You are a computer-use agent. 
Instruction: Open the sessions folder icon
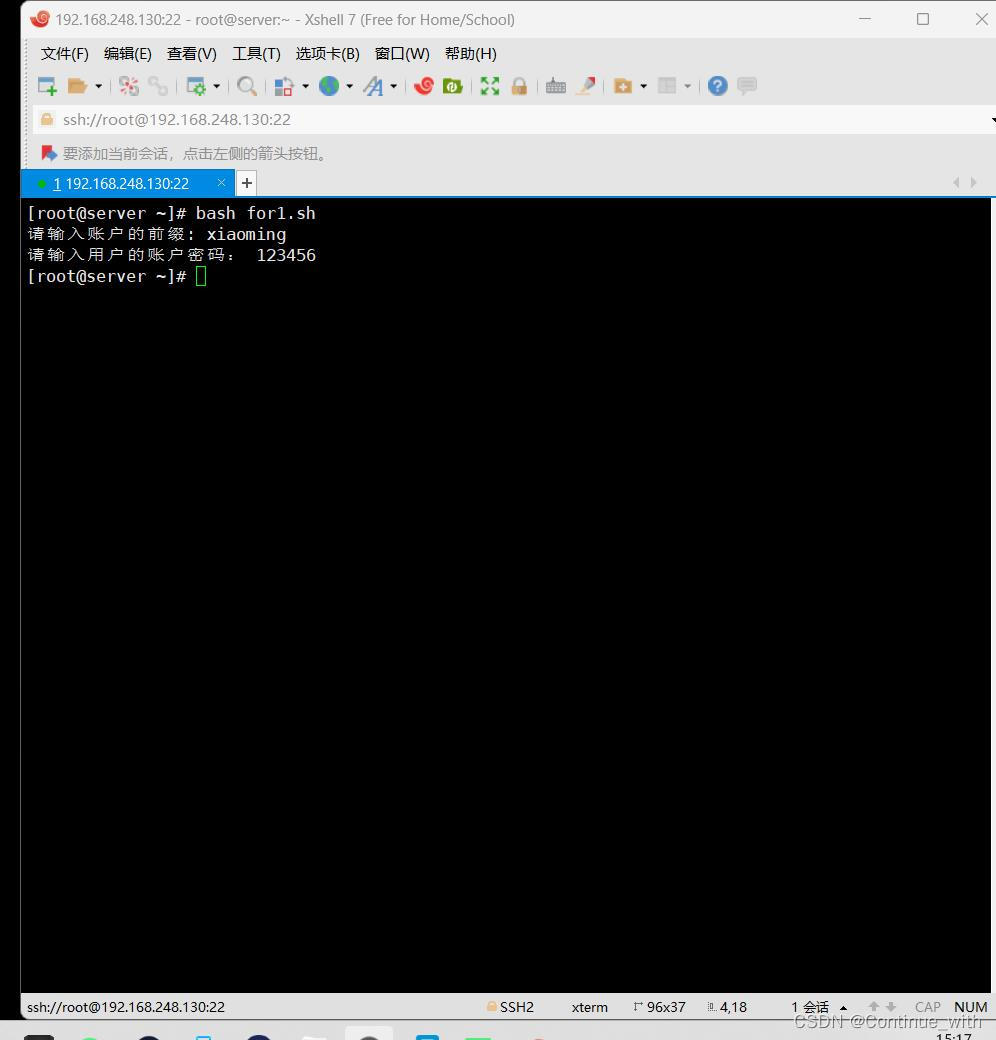78,86
